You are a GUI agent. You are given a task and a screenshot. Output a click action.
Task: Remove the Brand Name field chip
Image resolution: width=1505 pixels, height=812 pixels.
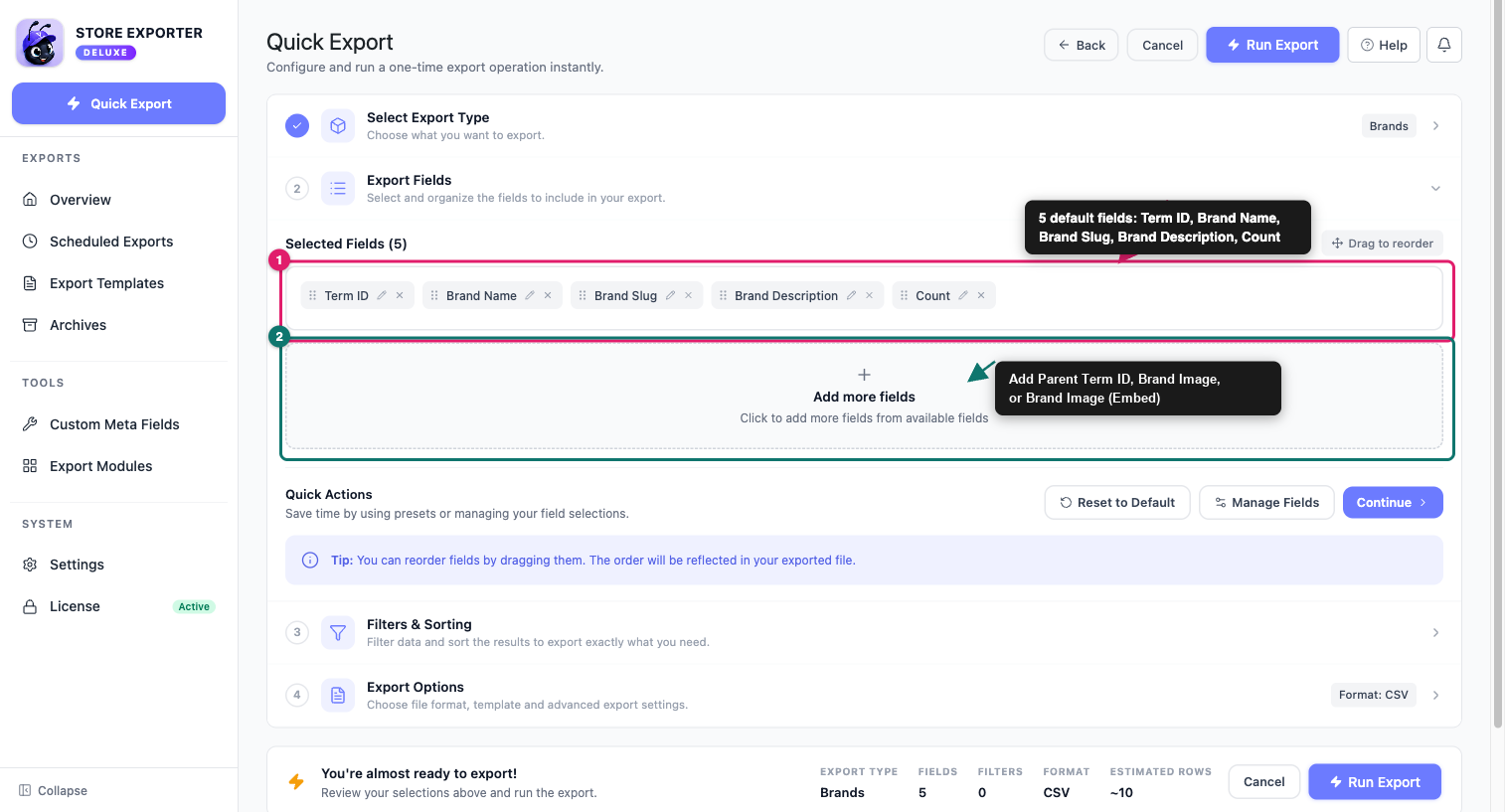(548, 295)
